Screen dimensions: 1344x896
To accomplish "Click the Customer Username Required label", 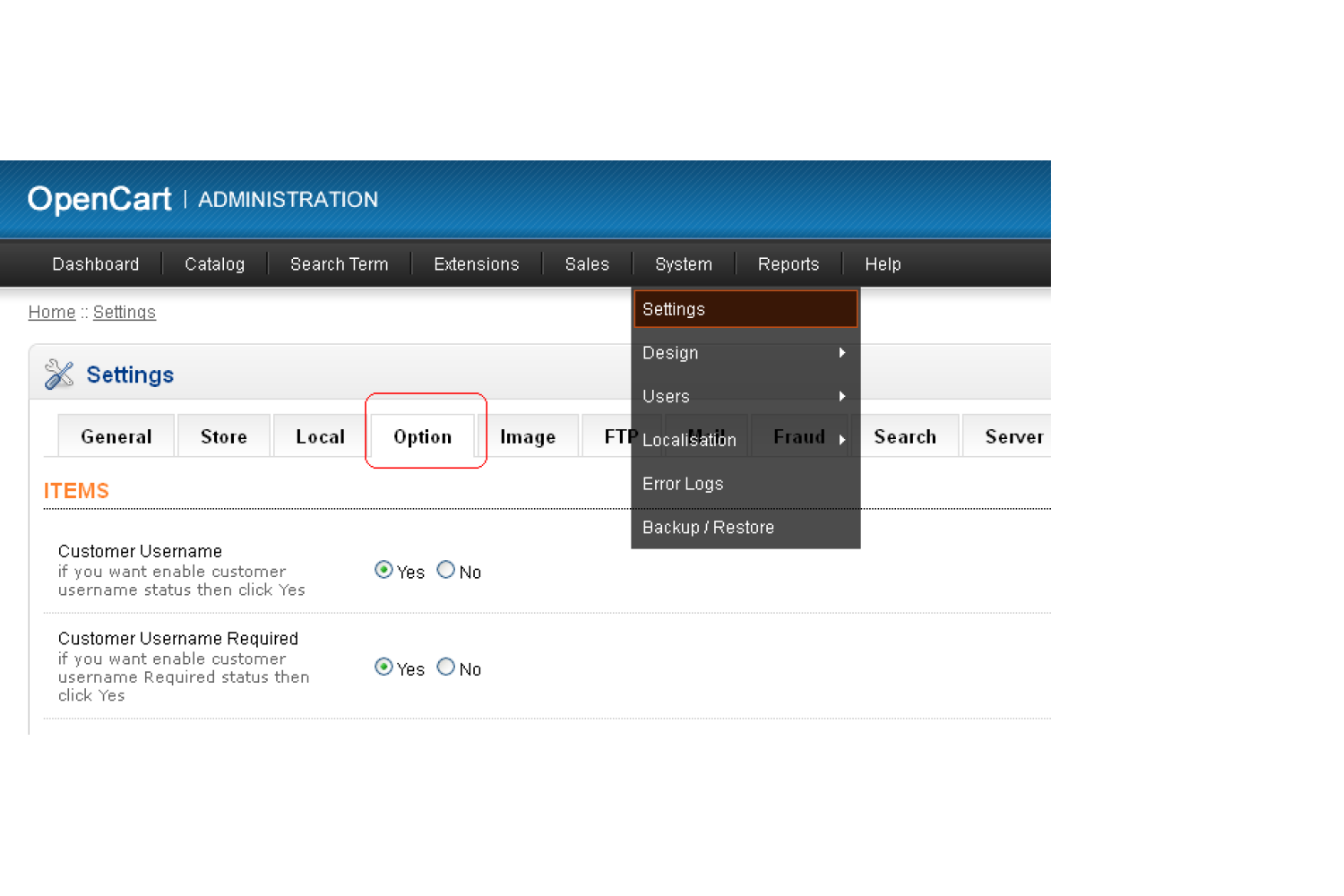I will click(178, 638).
